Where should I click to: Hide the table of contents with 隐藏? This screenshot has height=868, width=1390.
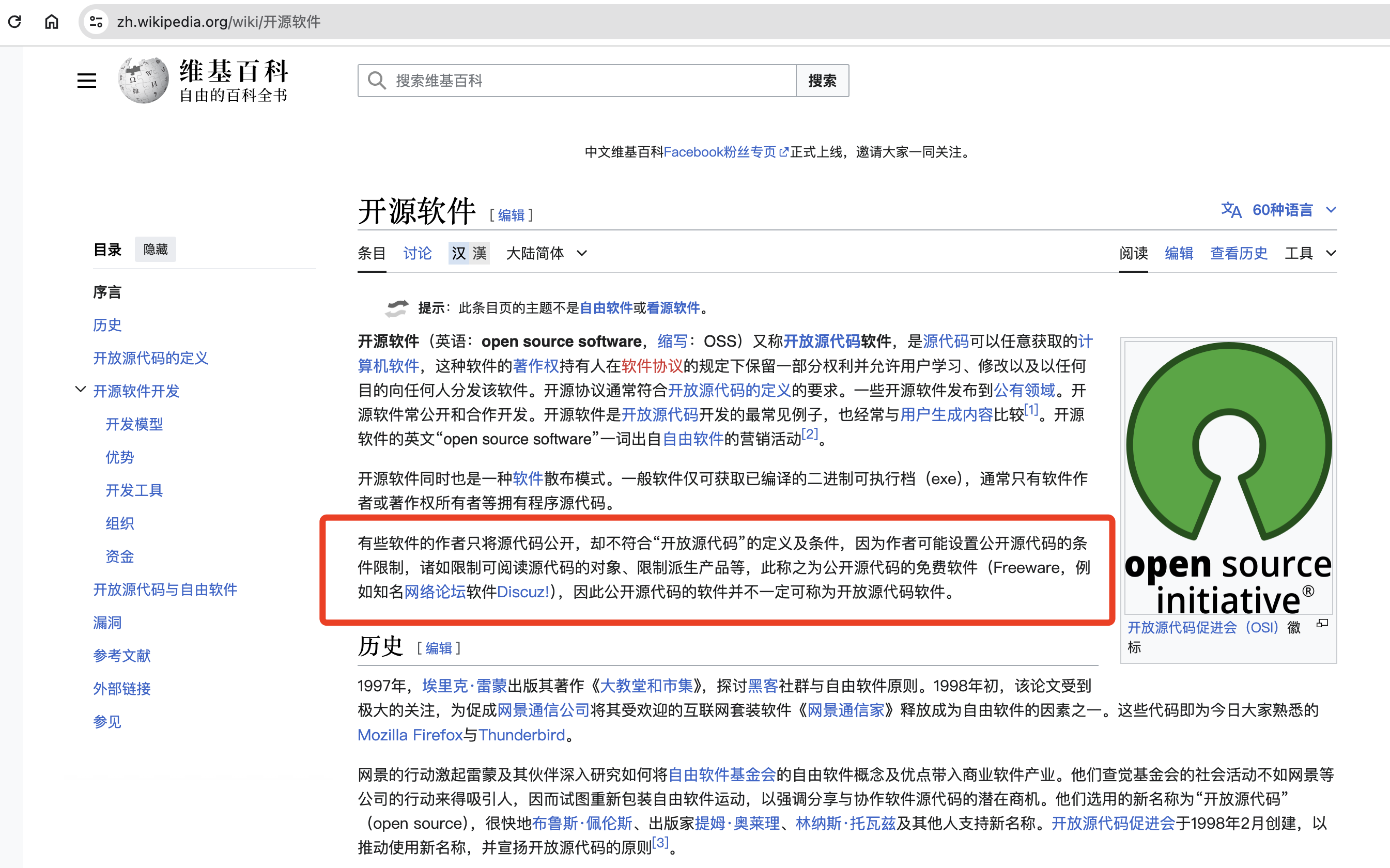pos(155,249)
